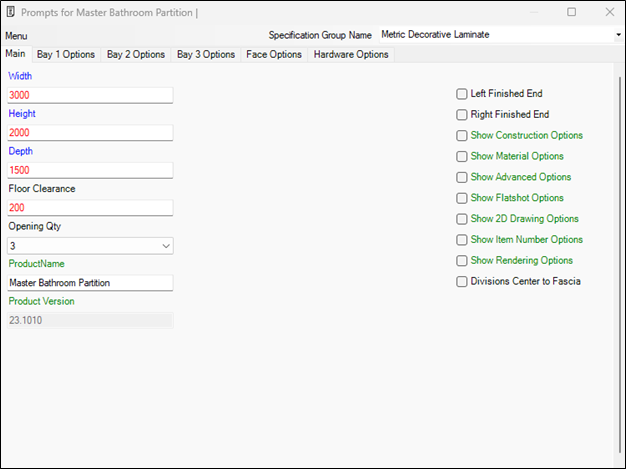Maximize the Prompts window

572,12
